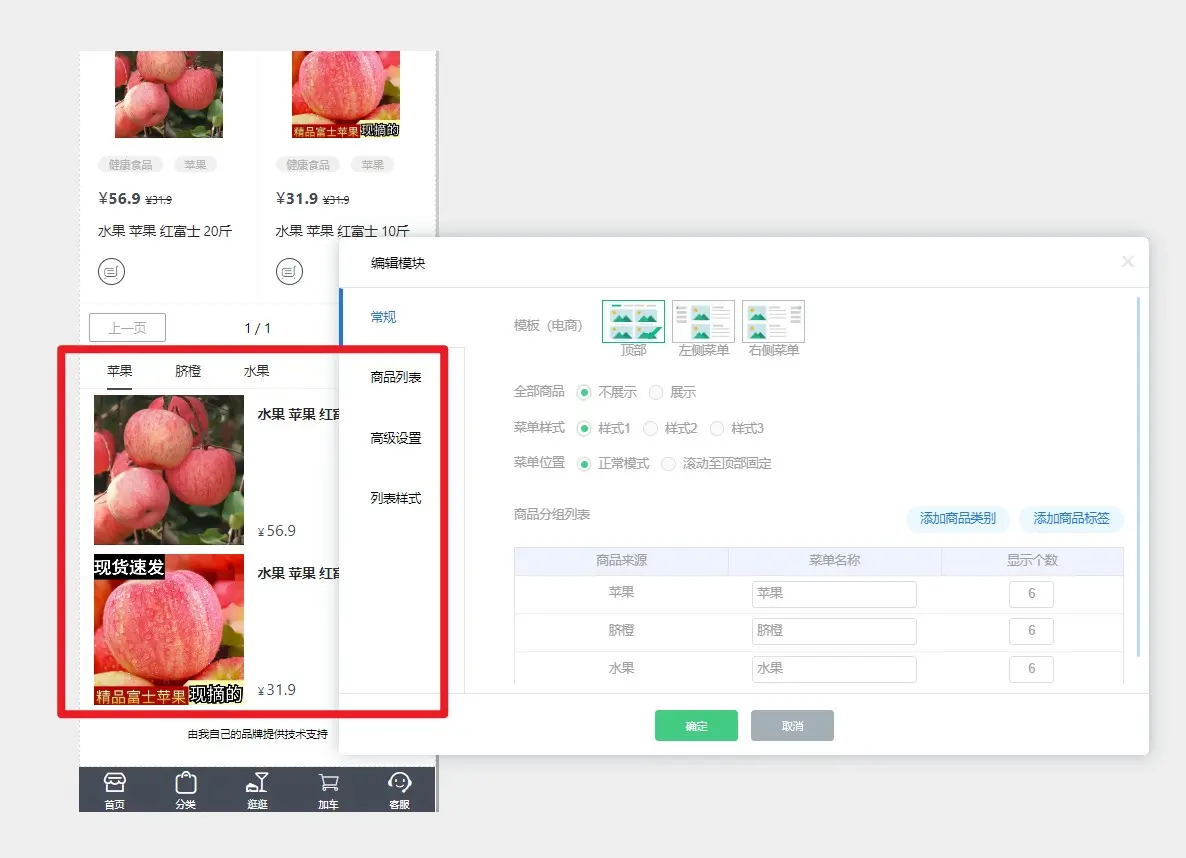The width and height of the screenshot is (1186, 858).
Task: Switch to 商品列表 tab in dialog
Action: (x=396, y=377)
